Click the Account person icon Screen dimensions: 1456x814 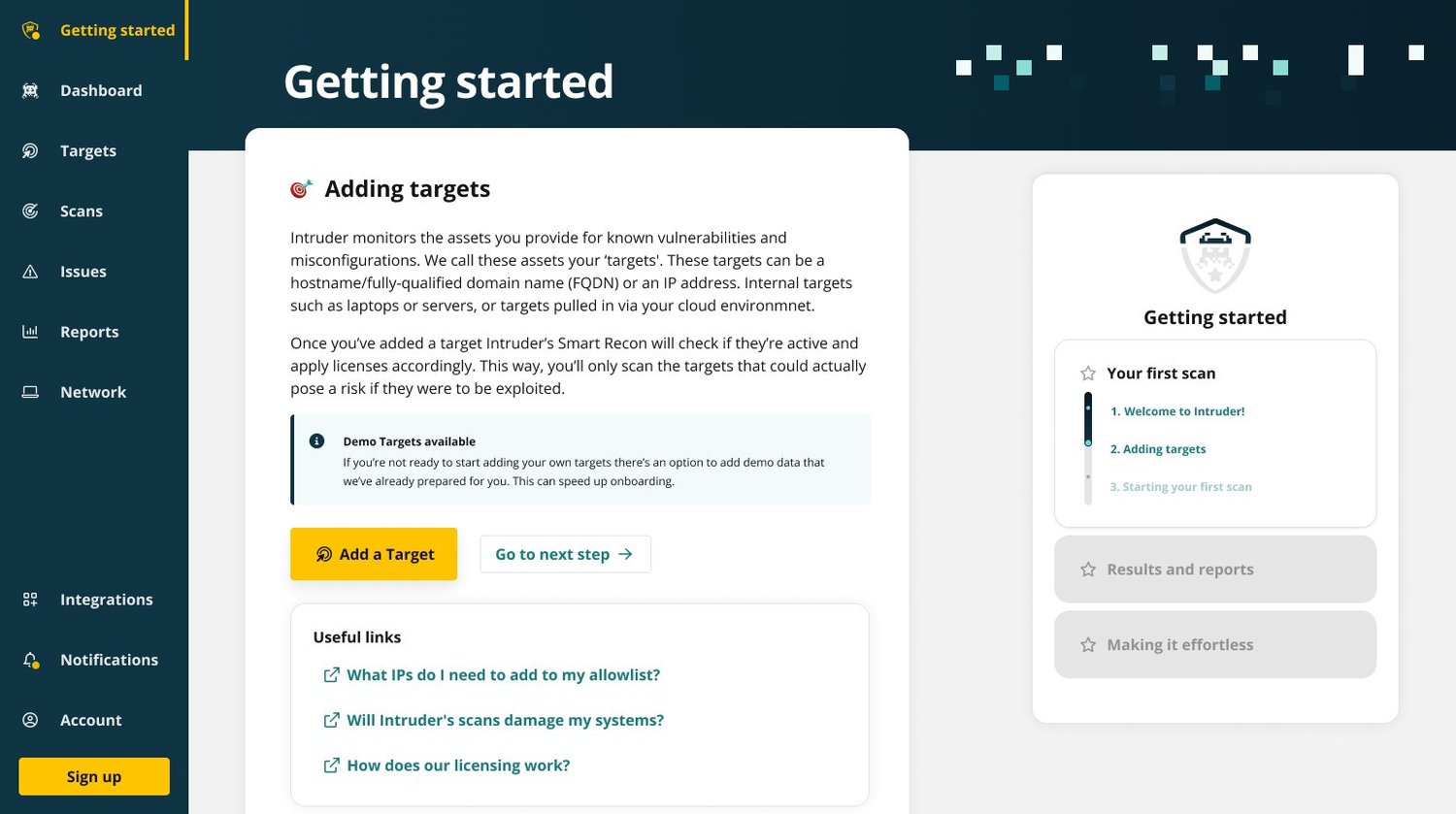tap(29, 720)
